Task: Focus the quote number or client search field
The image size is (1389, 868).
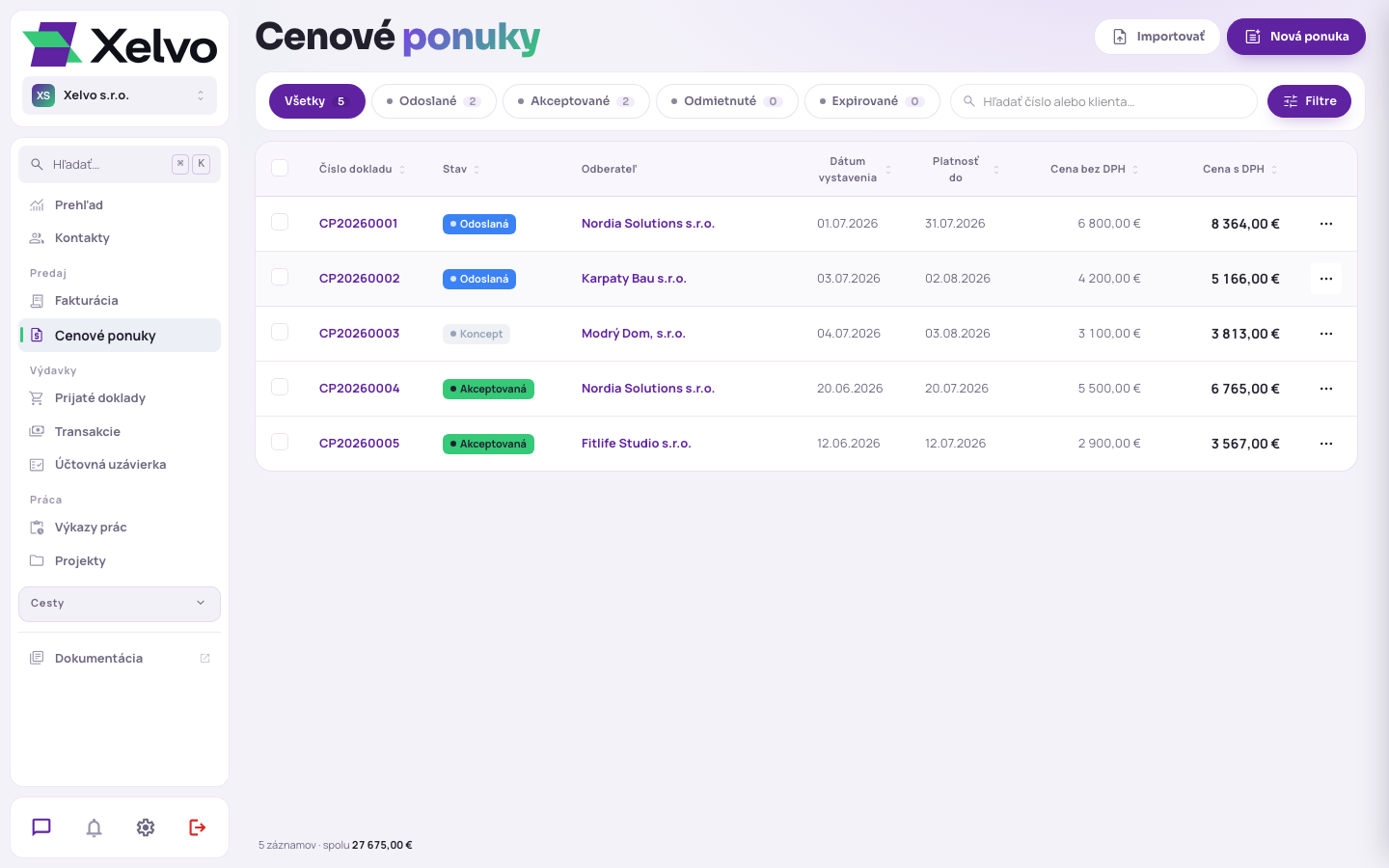Action: pyautogui.click(x=1103, y=101)
